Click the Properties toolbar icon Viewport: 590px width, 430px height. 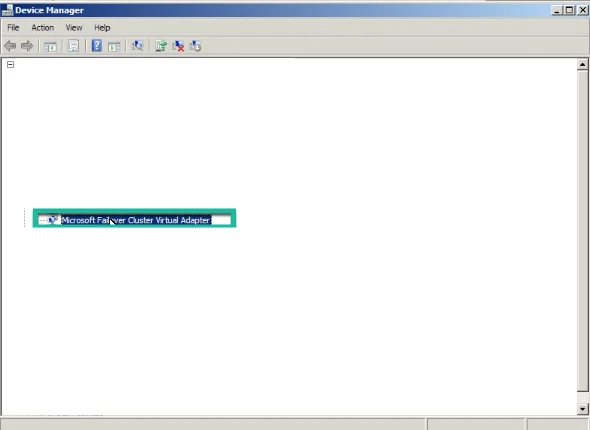73,46
